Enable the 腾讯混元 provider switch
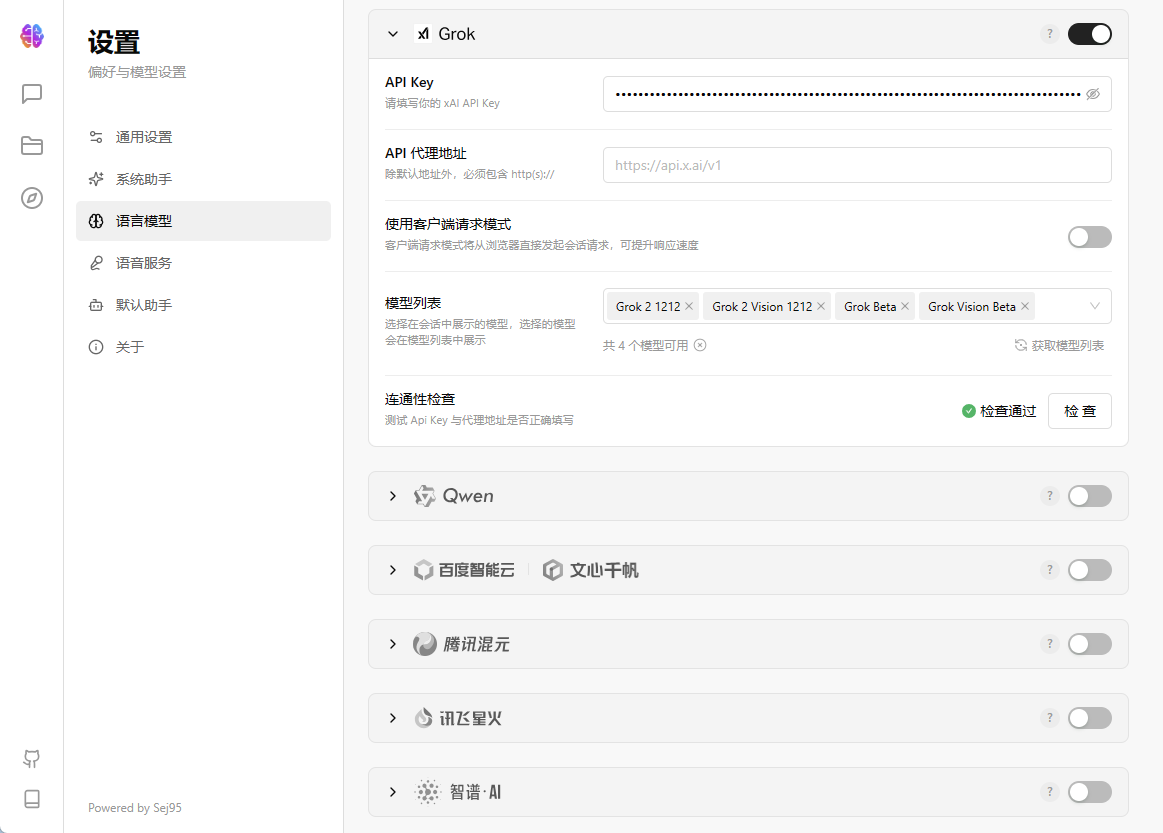The width and height of the screenshot is (1163, 833). point(1090,644)
